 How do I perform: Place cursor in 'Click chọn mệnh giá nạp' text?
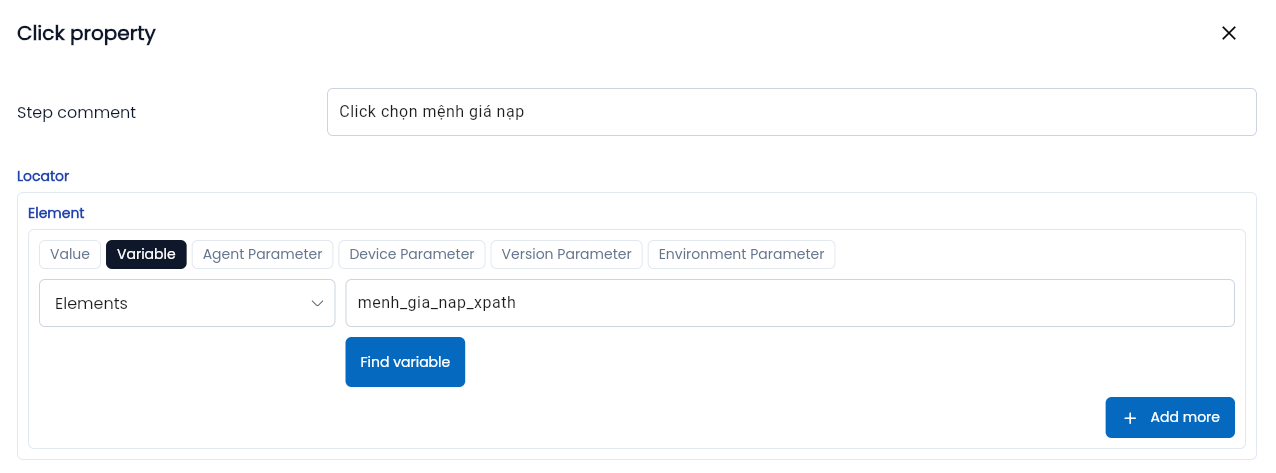[431, 112]
